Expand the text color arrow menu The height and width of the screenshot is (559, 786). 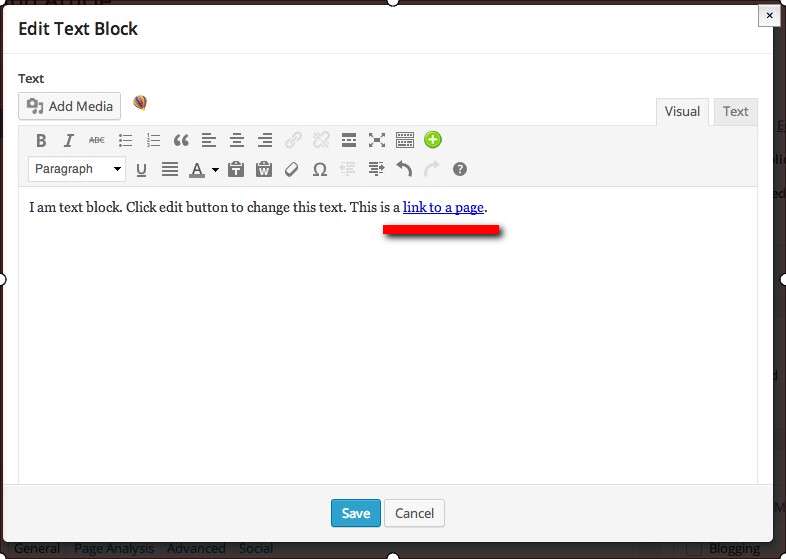pyautogui.click(x=215, y=170)
